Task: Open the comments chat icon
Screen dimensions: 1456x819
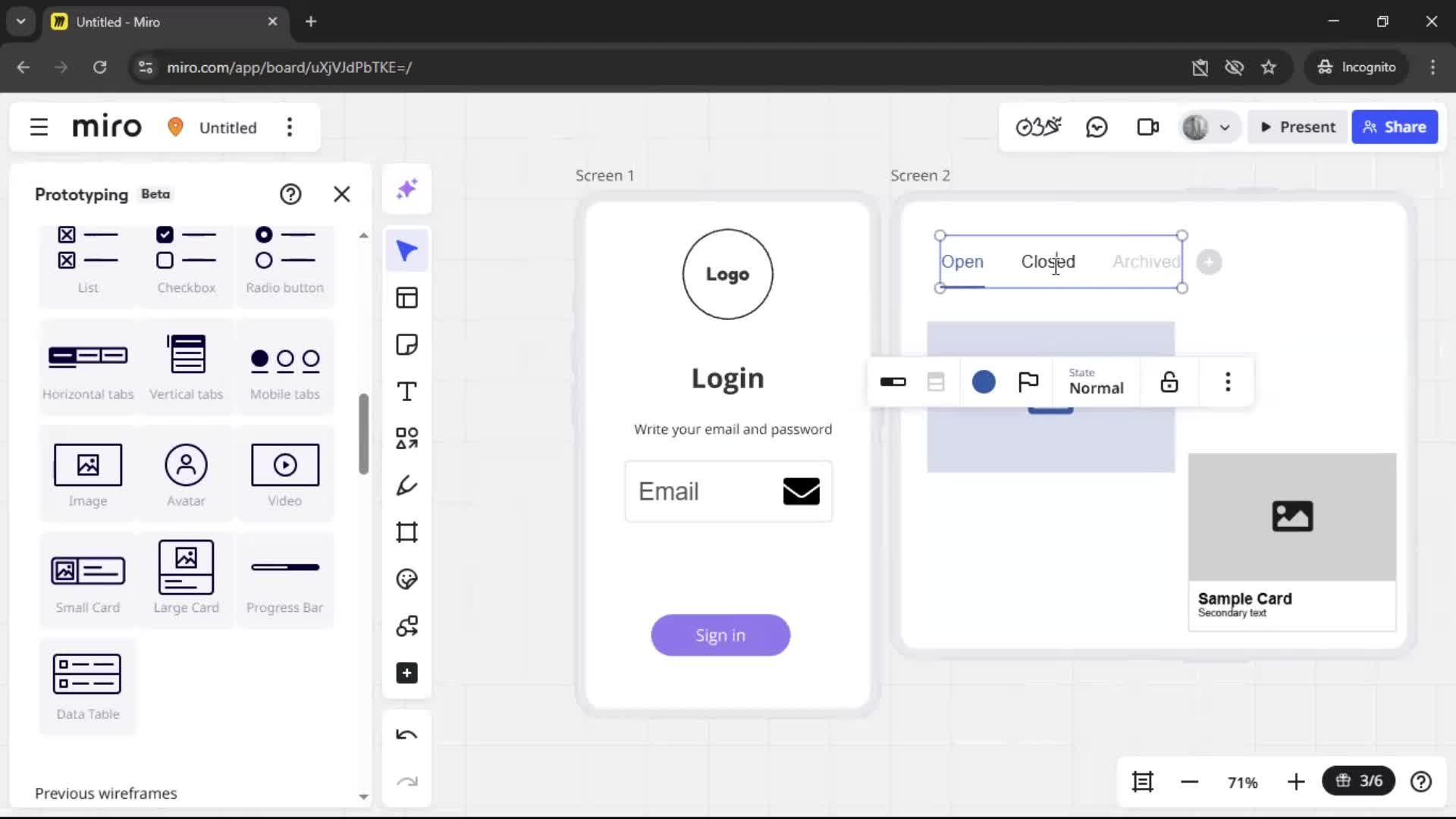Action: click(x=1097, y=127)
